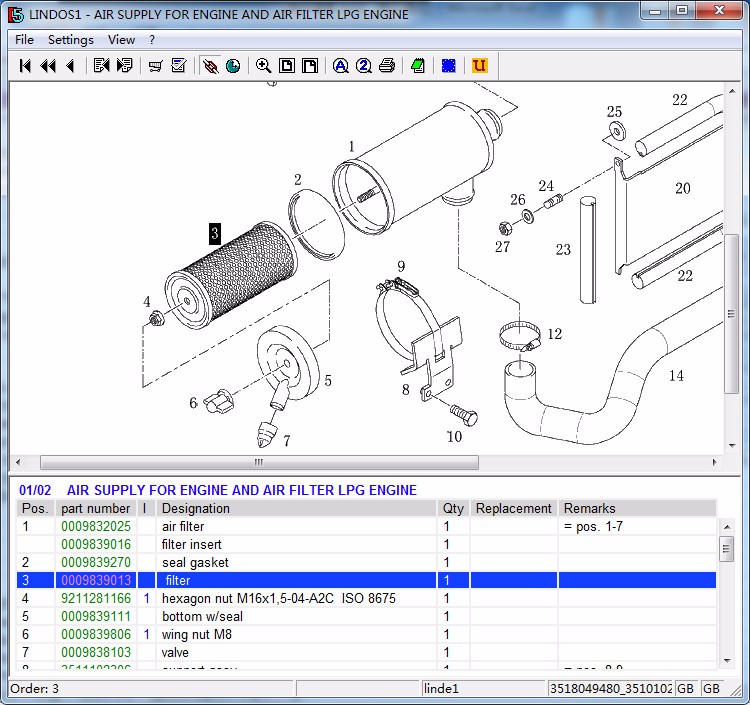Click the list icon with left arrow
750x705 pixels.
(x=101, y=66)
